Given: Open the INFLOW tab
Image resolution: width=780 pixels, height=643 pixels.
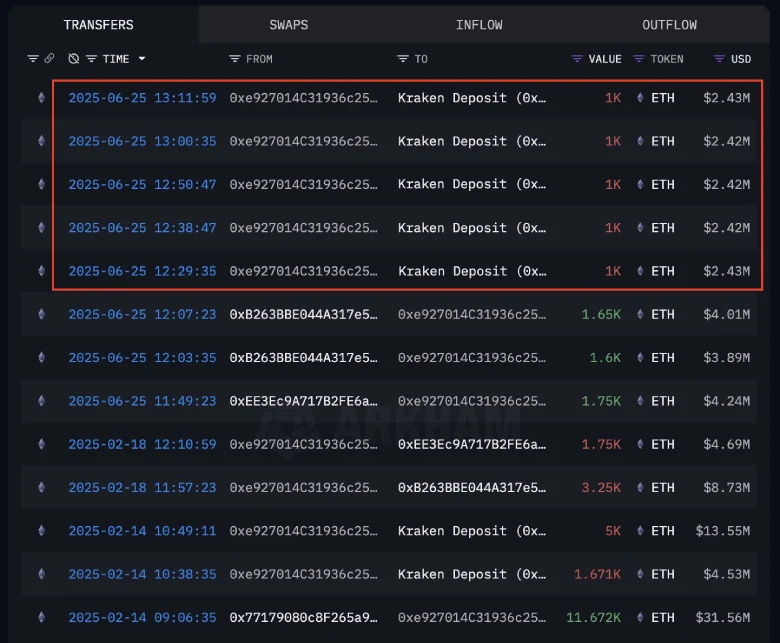Looking at the screenshot, I should [x=479, y=25].
